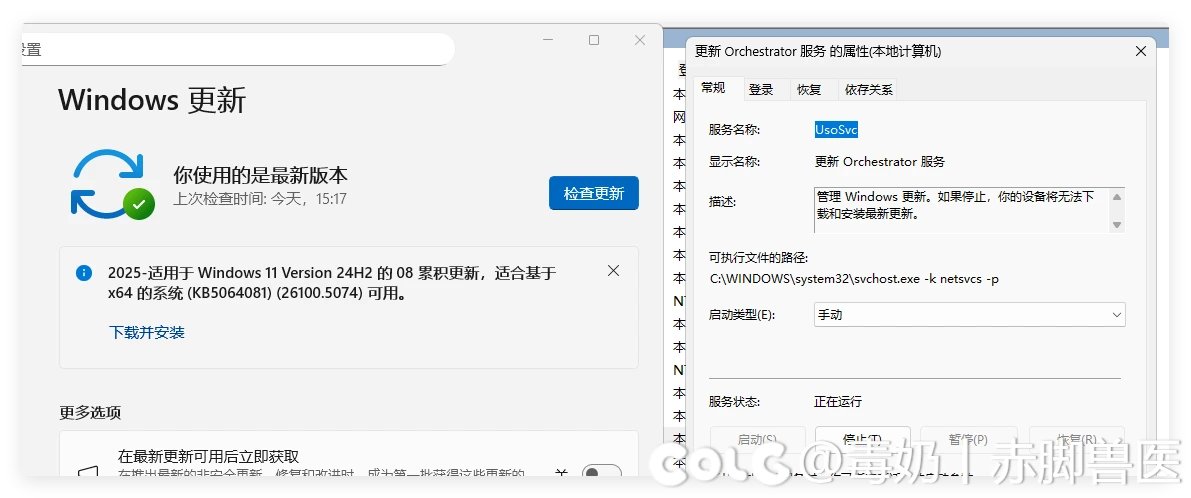
Task: Click description box scroll up arrow
Action: click(1117, 197)
